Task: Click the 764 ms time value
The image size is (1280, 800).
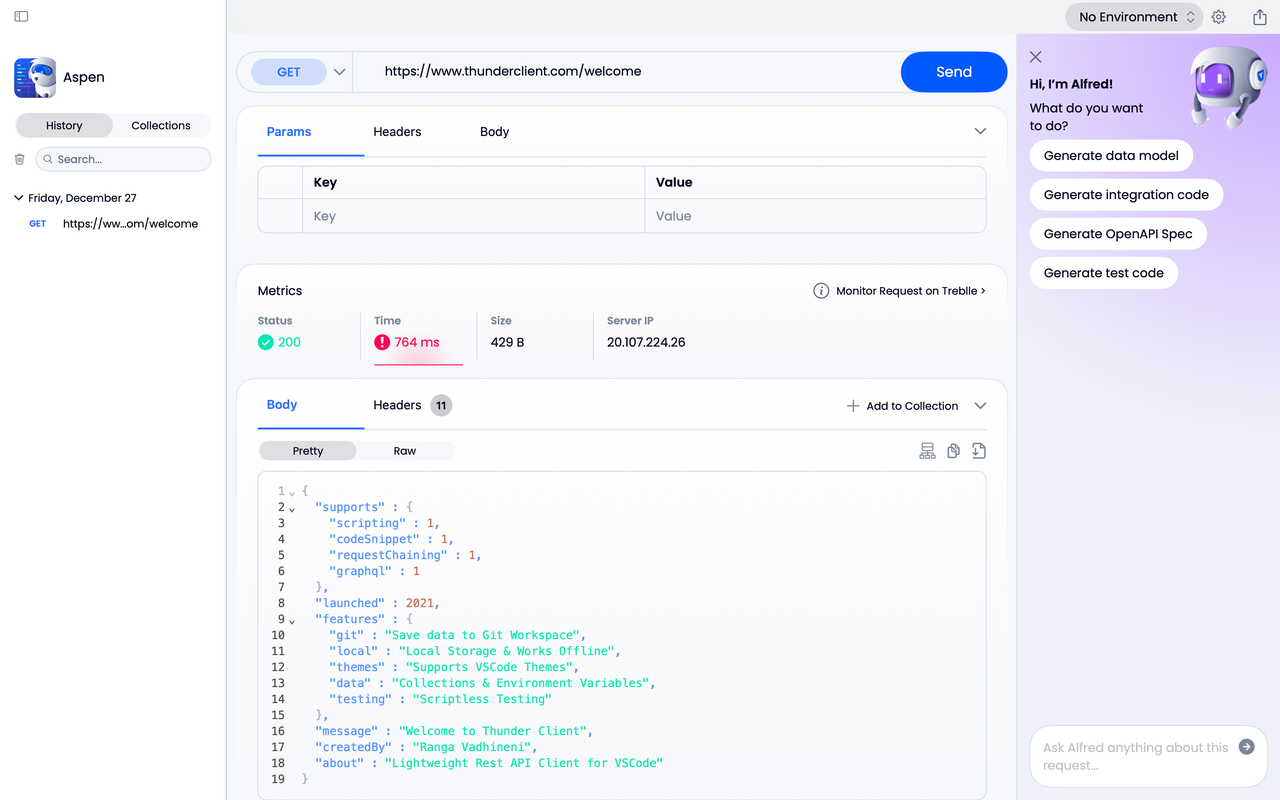Action: click(x=417, y=342)
